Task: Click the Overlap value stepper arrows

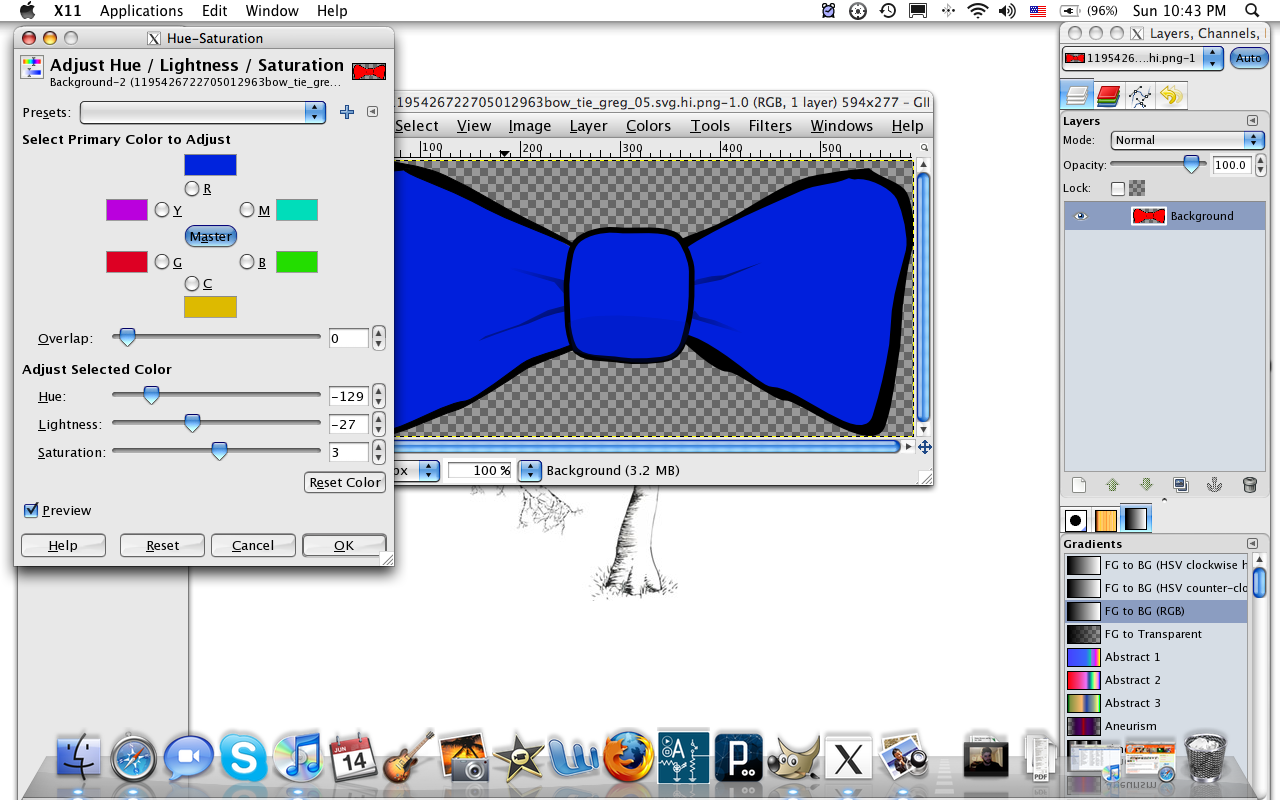Action: 378,338
